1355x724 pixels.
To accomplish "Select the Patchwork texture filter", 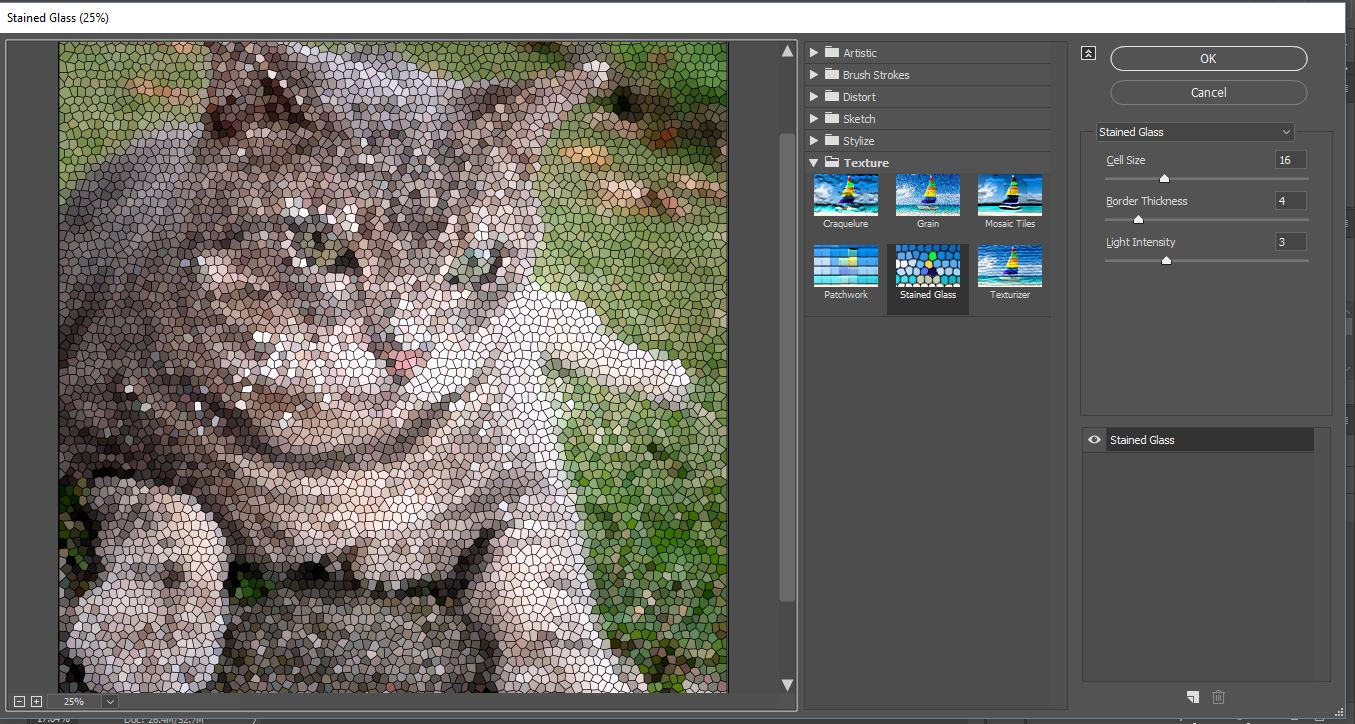I will click(845, 266).
